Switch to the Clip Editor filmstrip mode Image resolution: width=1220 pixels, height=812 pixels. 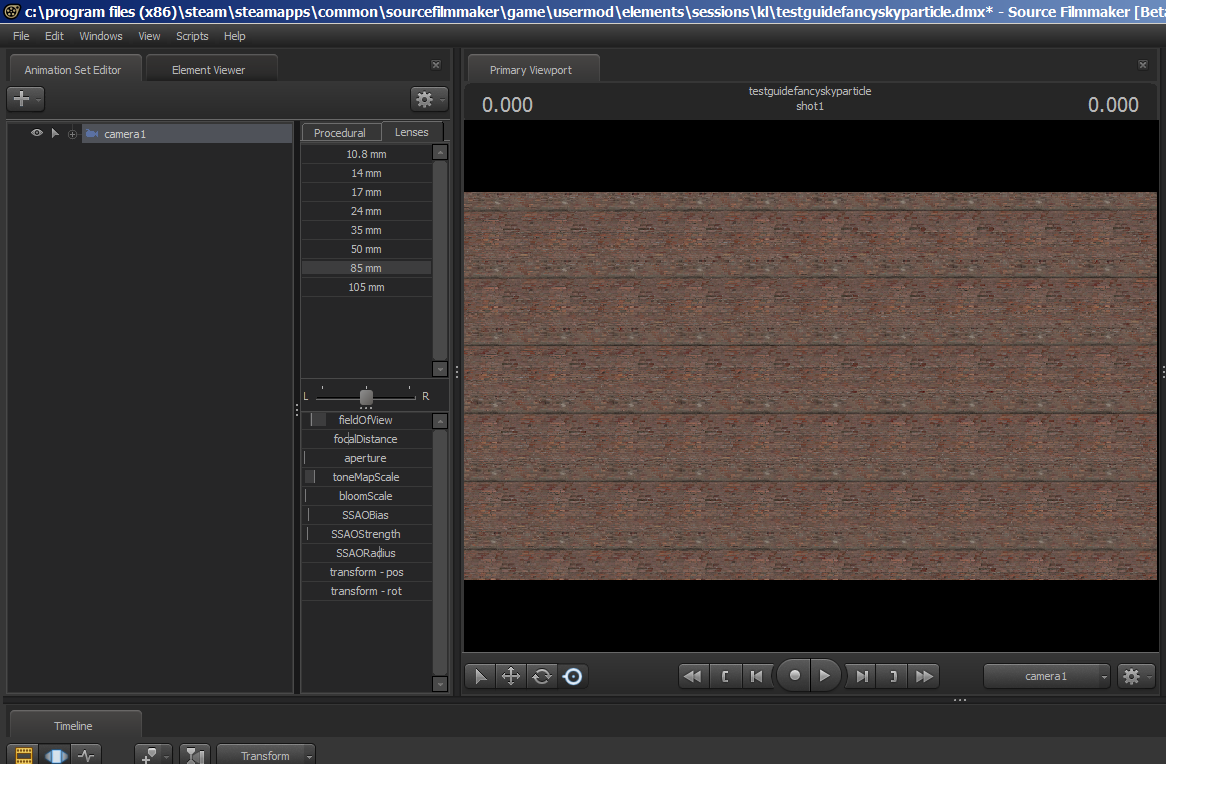tap(24, 756)
